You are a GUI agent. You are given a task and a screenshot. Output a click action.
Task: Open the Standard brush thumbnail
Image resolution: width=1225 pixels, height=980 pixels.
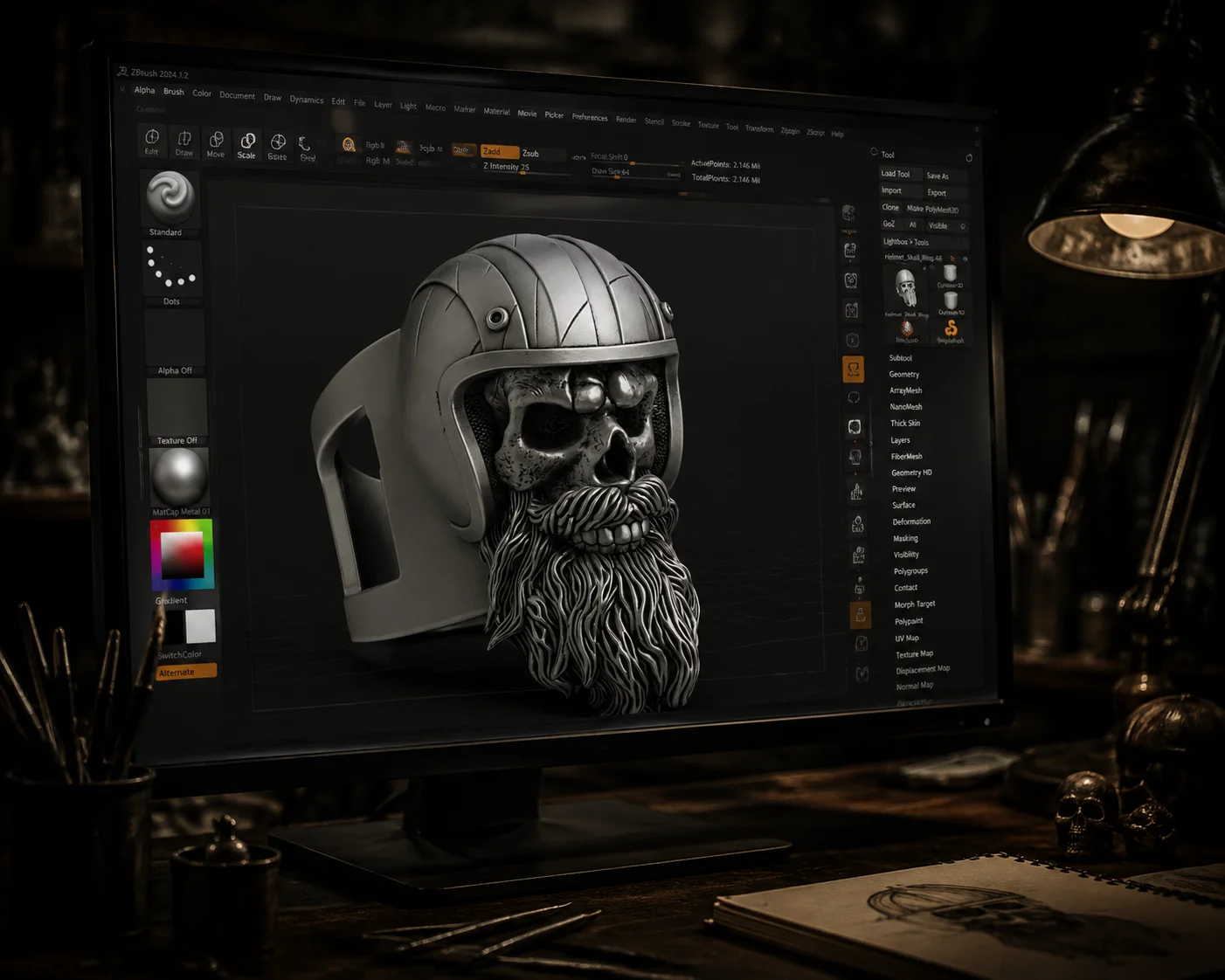point(170,203)
